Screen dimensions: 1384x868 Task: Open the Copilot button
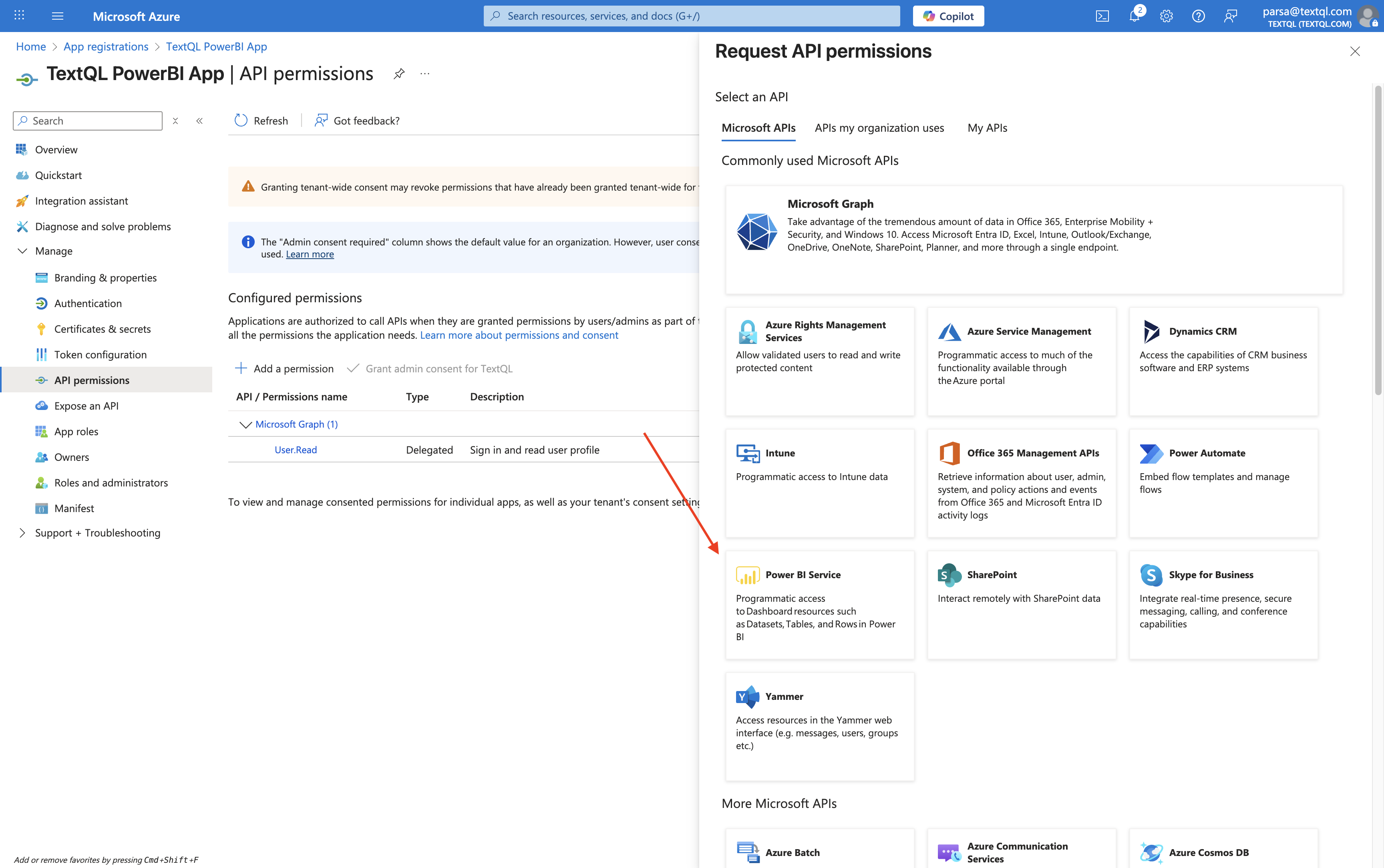click(x=948, y=16)
